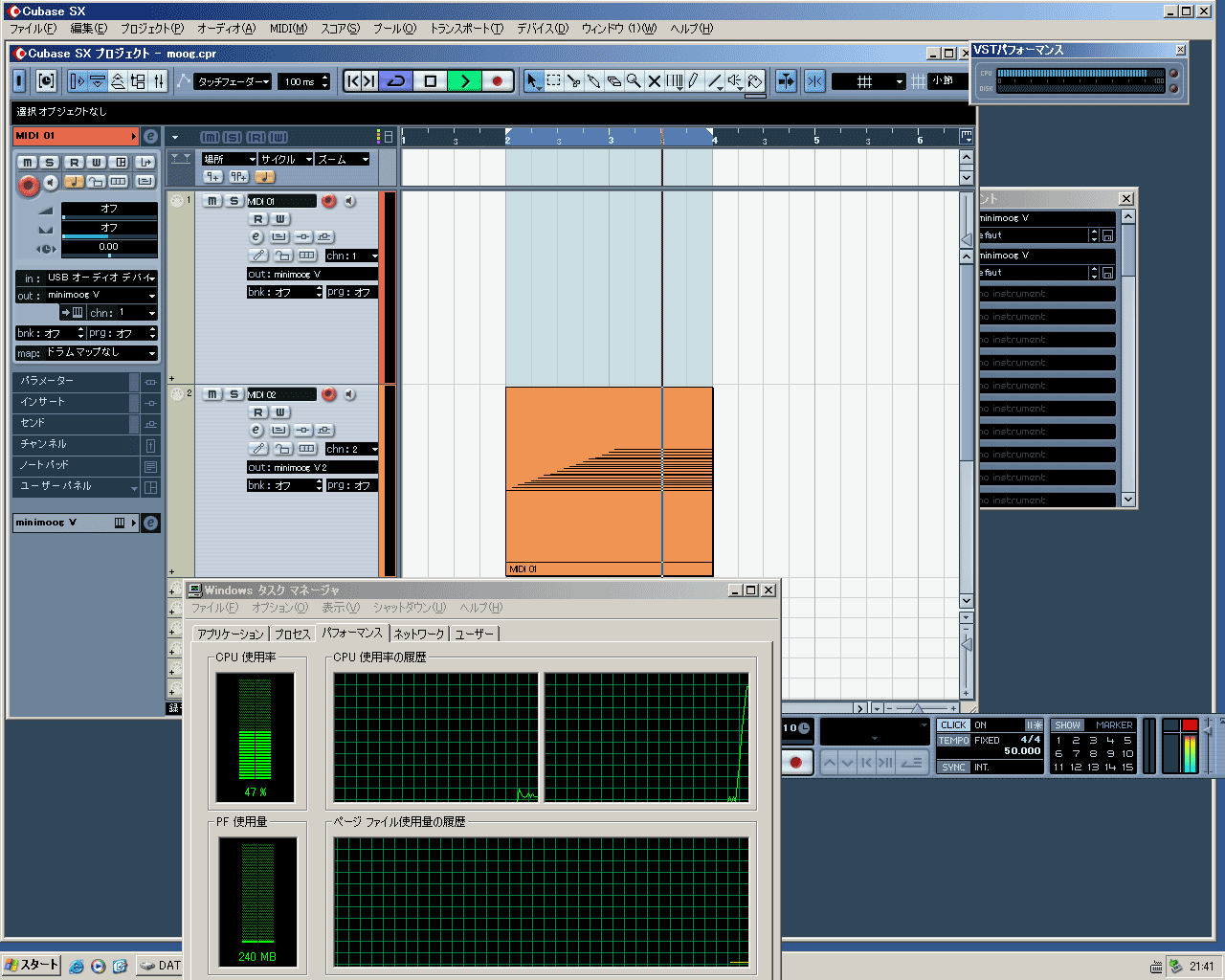1225x980 pixels.
Task: Toggle CLICK metronome in transport panel
Action: 953,724
